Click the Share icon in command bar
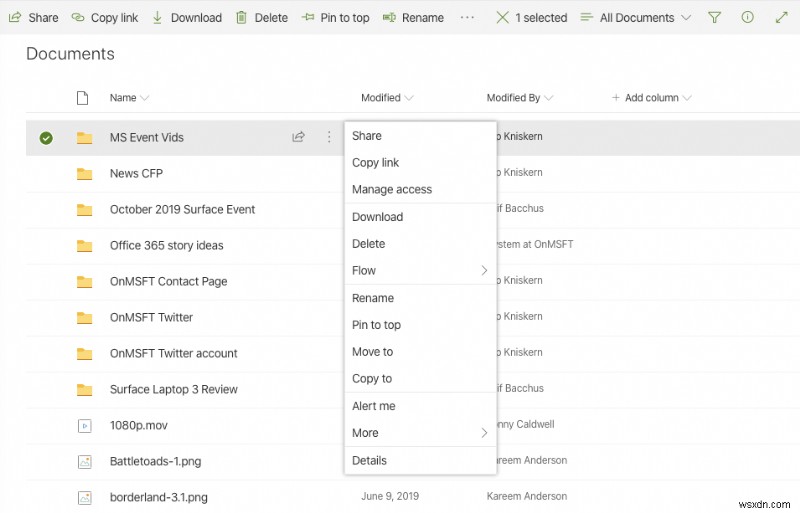Viewport: 800px width, 513px height. coord(15,17)
